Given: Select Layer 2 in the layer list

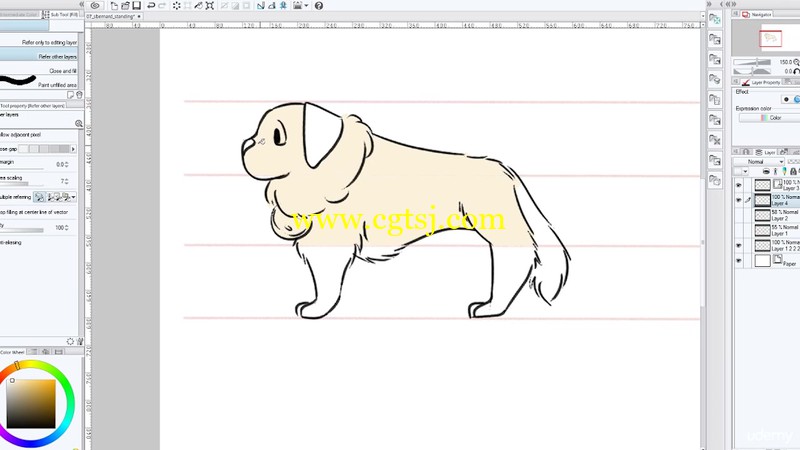Looking at the screenshot, I should pyautogui.click(x=777, y=215).
